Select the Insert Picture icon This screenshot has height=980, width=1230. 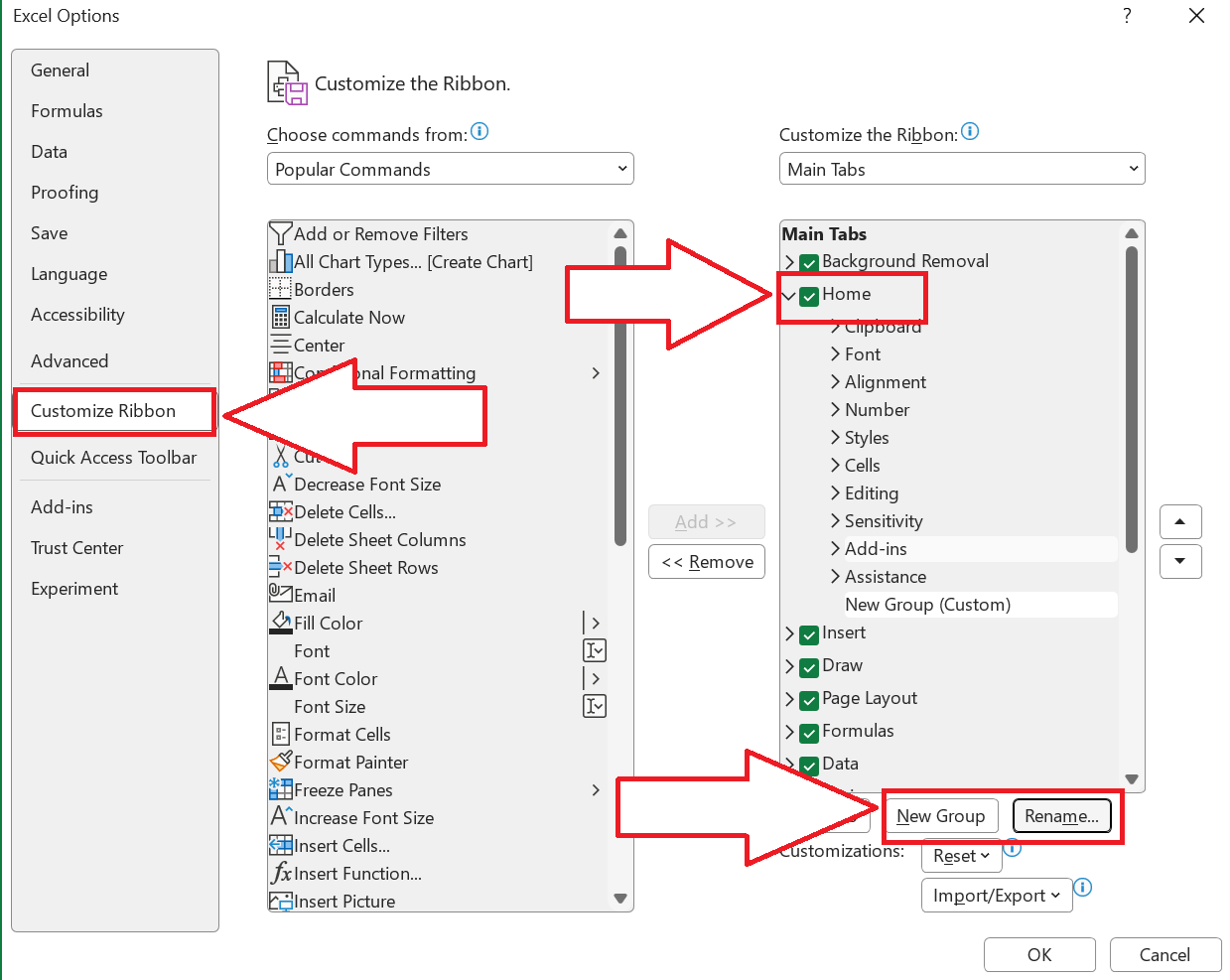(281, 901)
